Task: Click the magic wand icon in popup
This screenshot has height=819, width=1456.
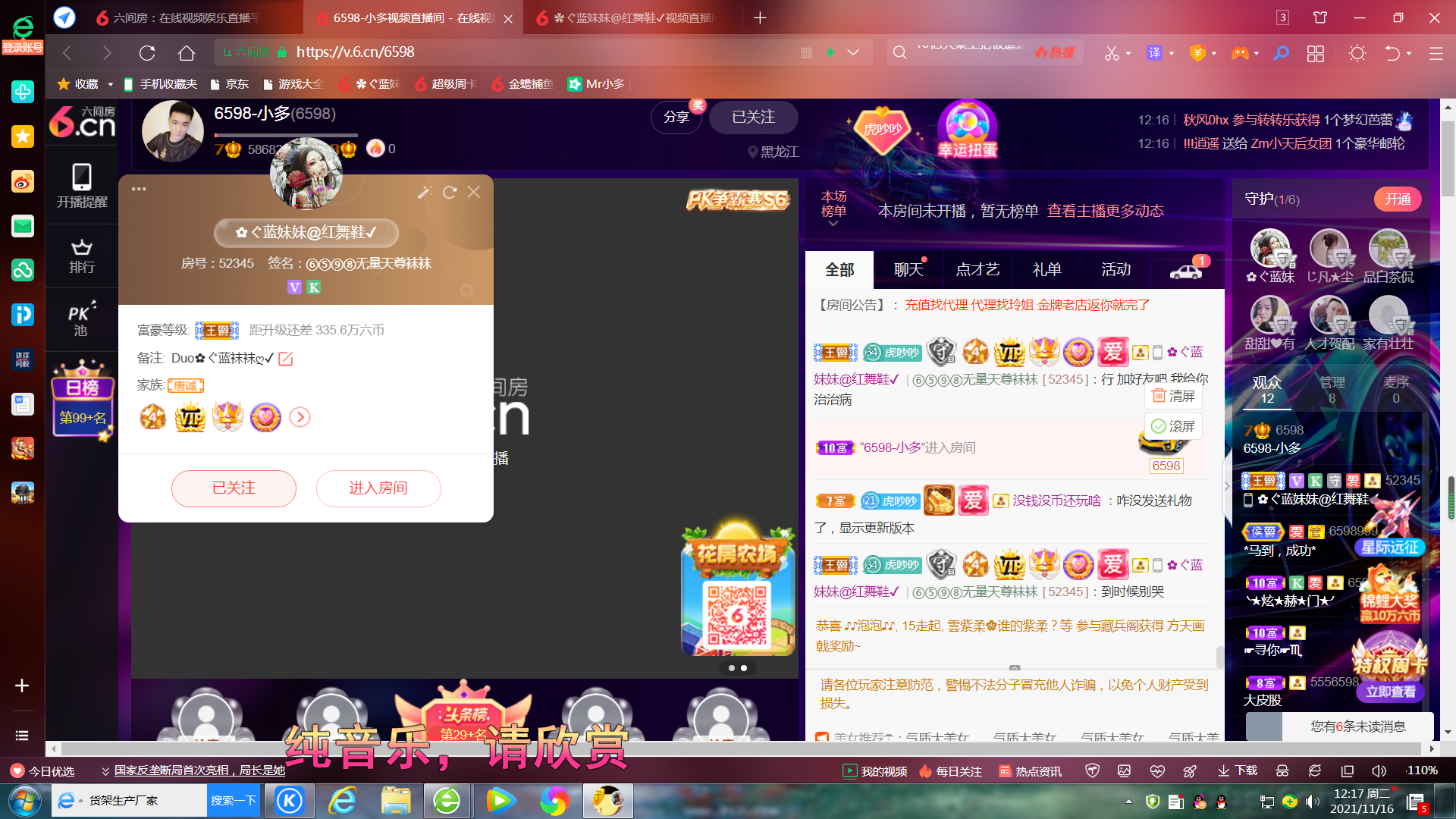Action: point(425,193)
